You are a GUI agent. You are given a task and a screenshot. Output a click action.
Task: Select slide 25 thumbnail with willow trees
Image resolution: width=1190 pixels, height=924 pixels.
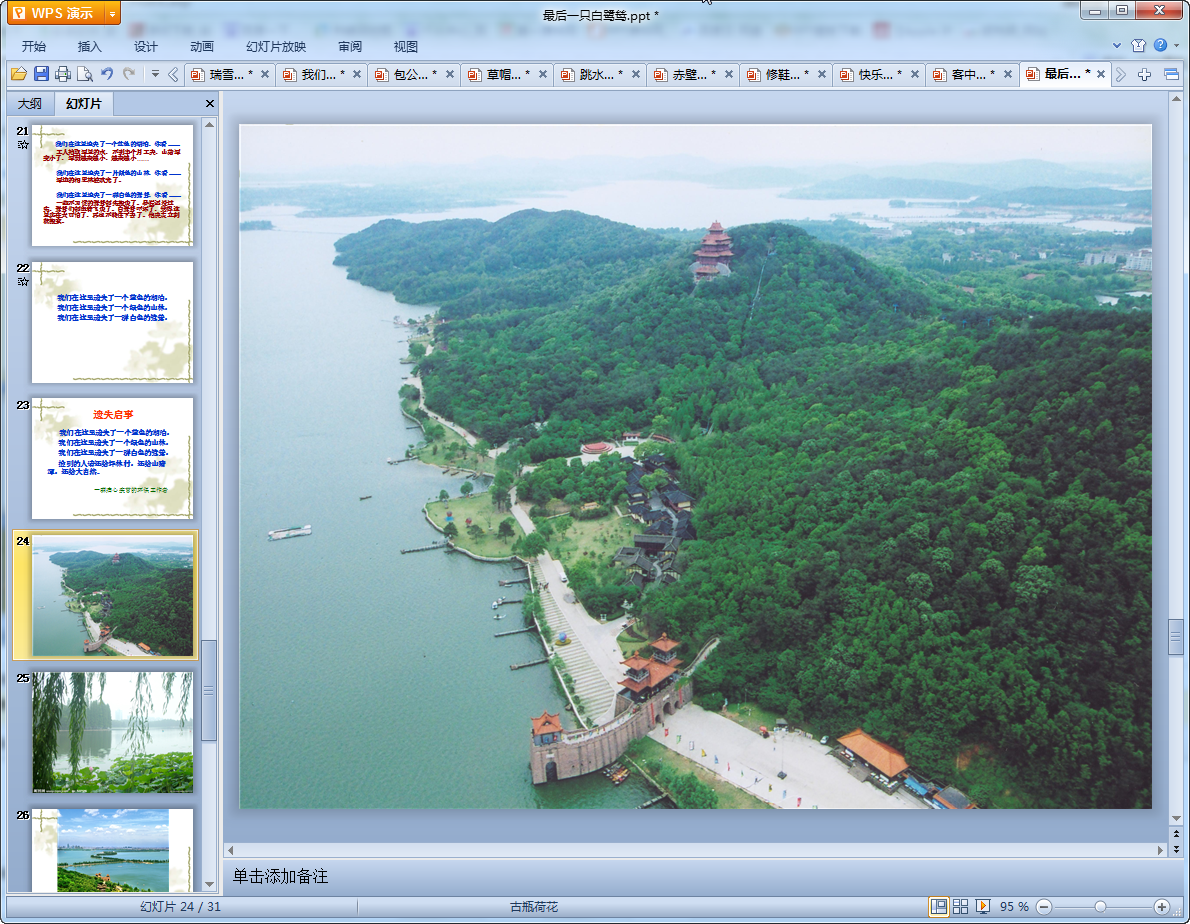(x=112, y=732)
